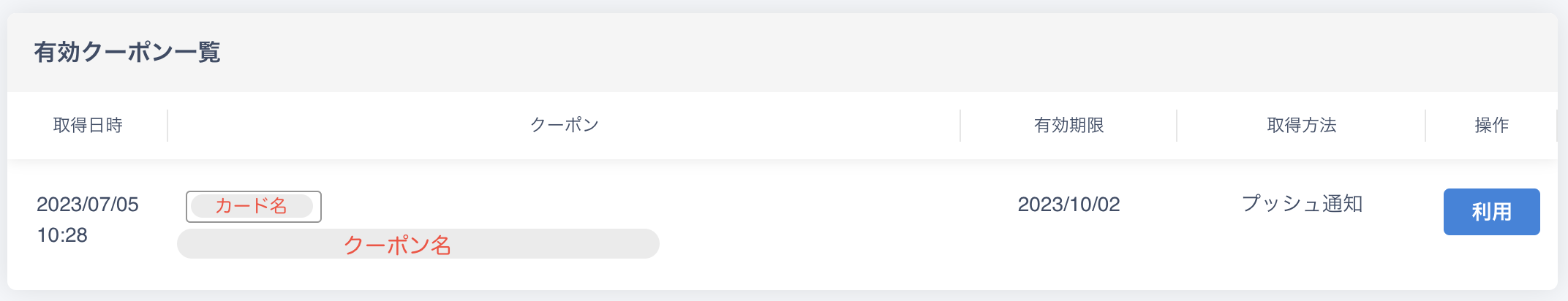Click the divider right of 操作 header

(1556, 126)
